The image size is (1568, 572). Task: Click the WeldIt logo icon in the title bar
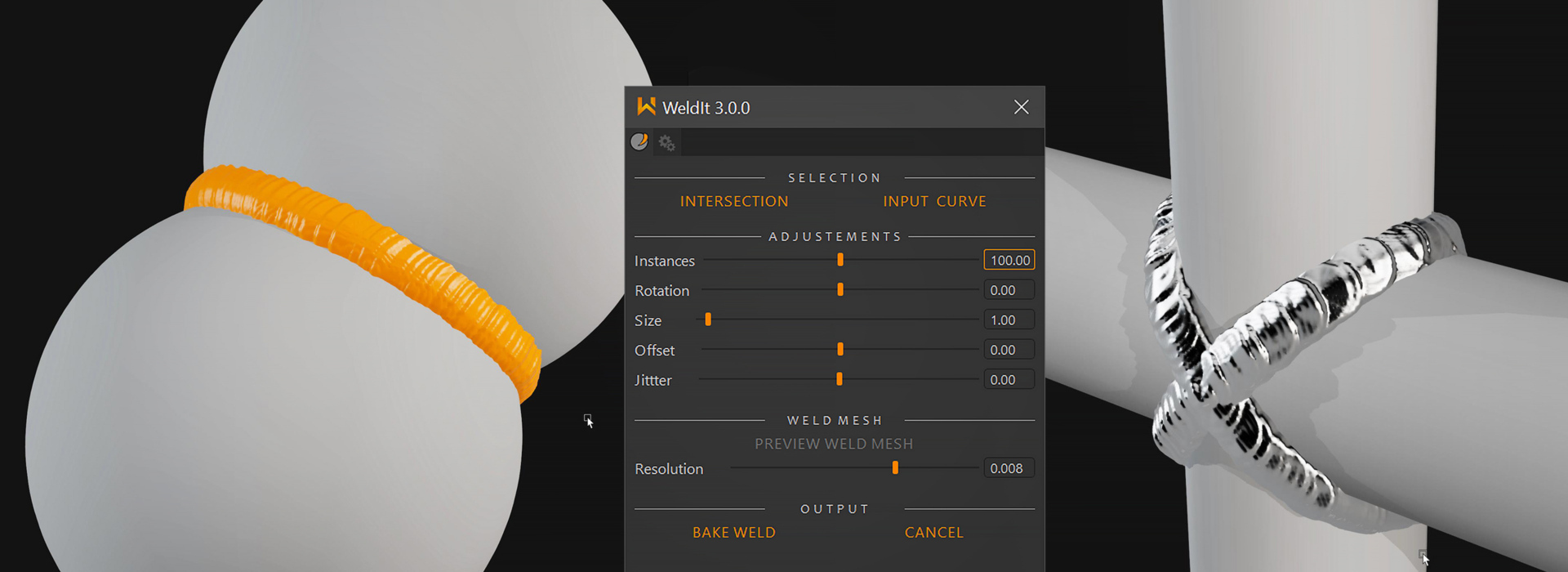[646, 107]
